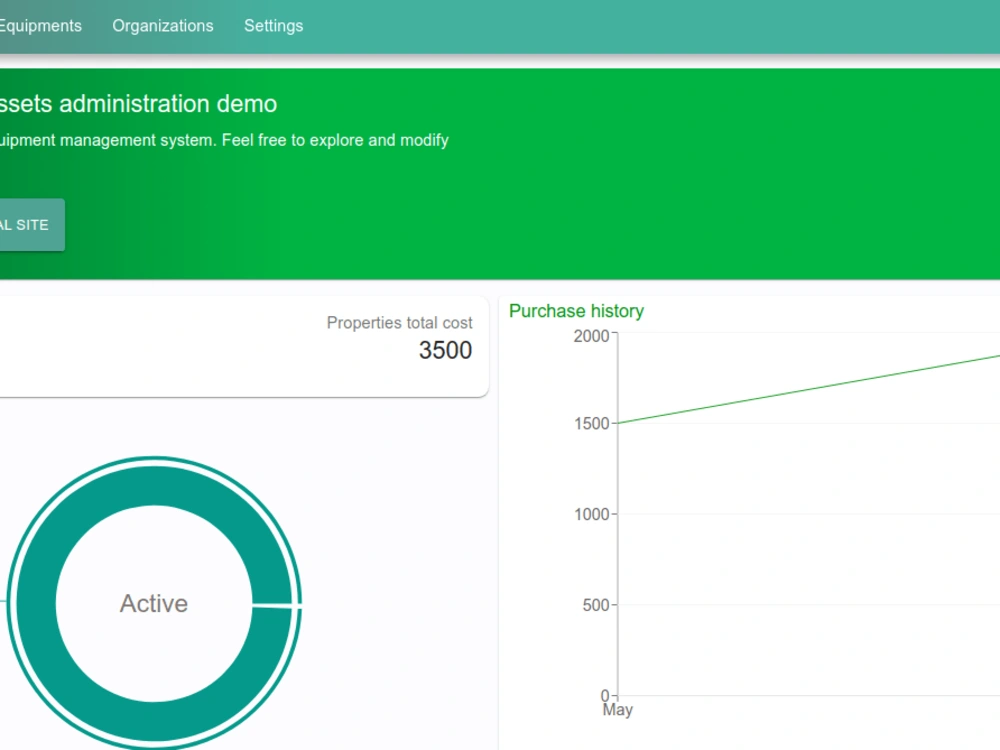1000x750 pixels.
Task: Click the 1000 y-axis label
Action: click(x=591, y=514)
